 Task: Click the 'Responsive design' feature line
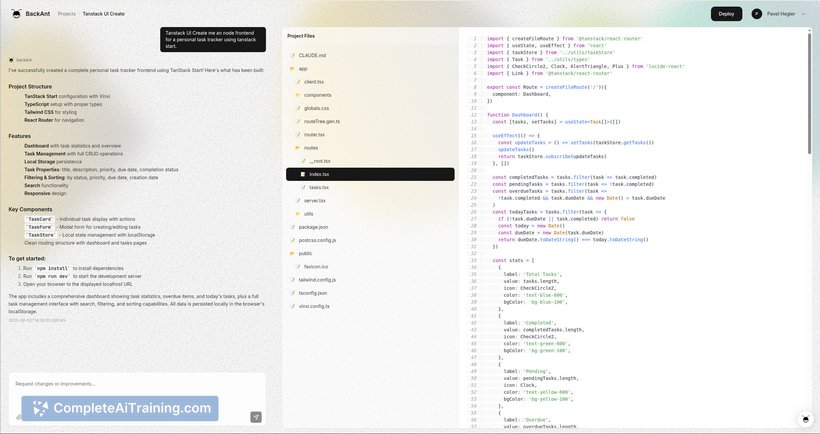[x=45, y=193]
